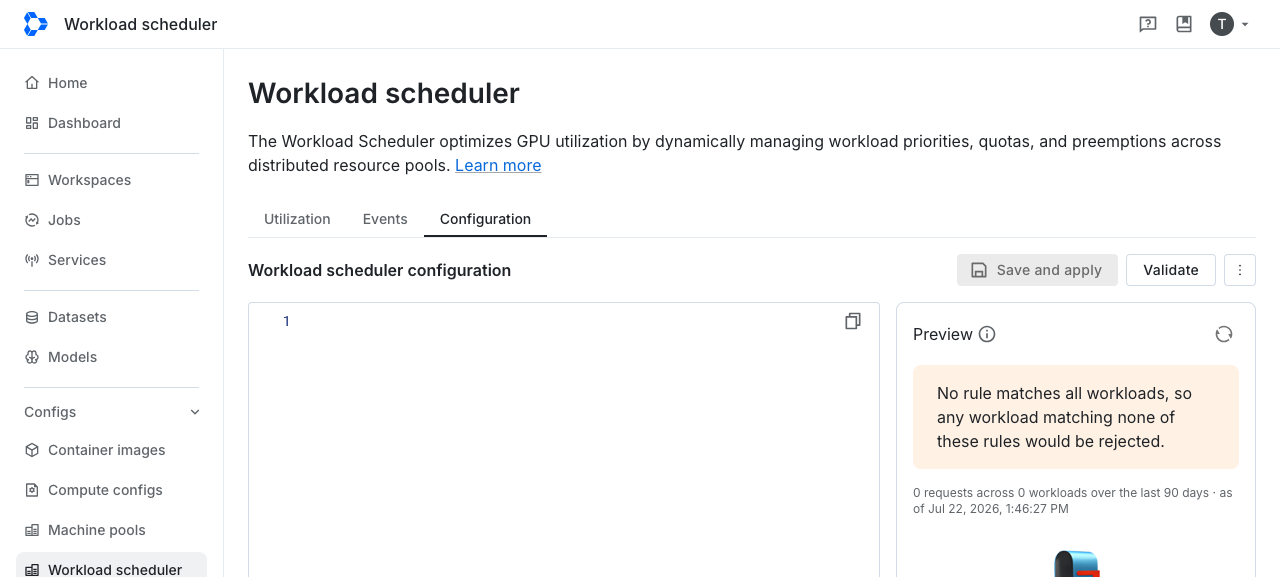This screenshot has width=1280, height=577.
Task: Click the Home sidebar icon
Action: click(x=32, y=83)
